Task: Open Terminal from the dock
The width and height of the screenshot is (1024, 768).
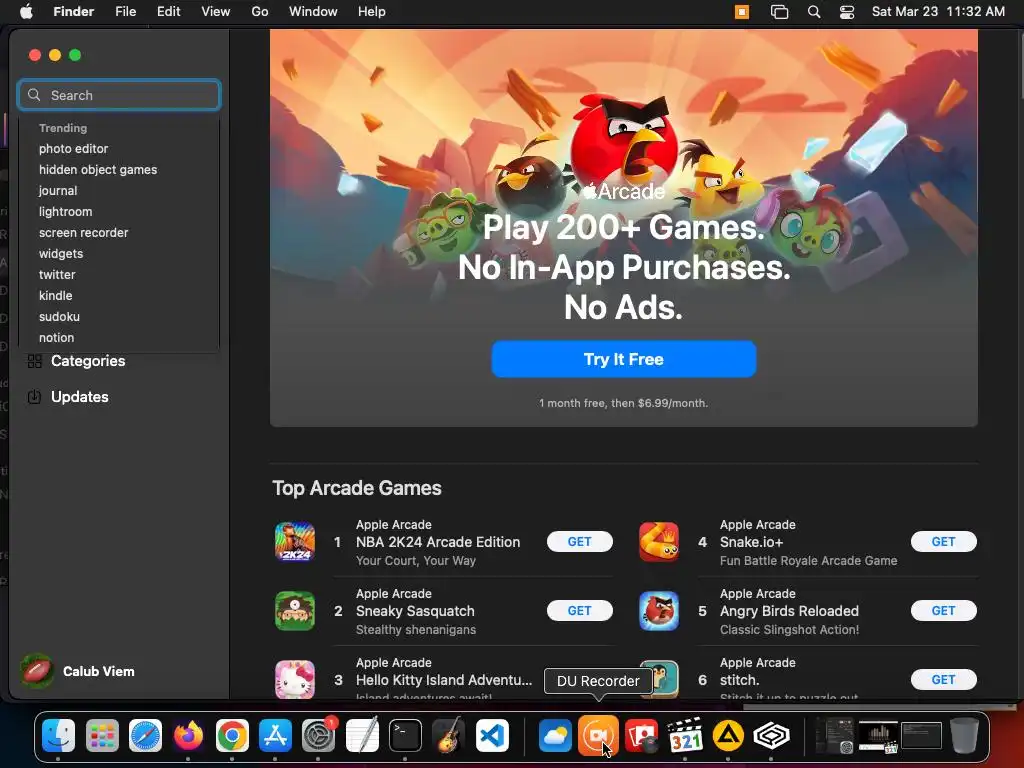Action: coord(405,736)
